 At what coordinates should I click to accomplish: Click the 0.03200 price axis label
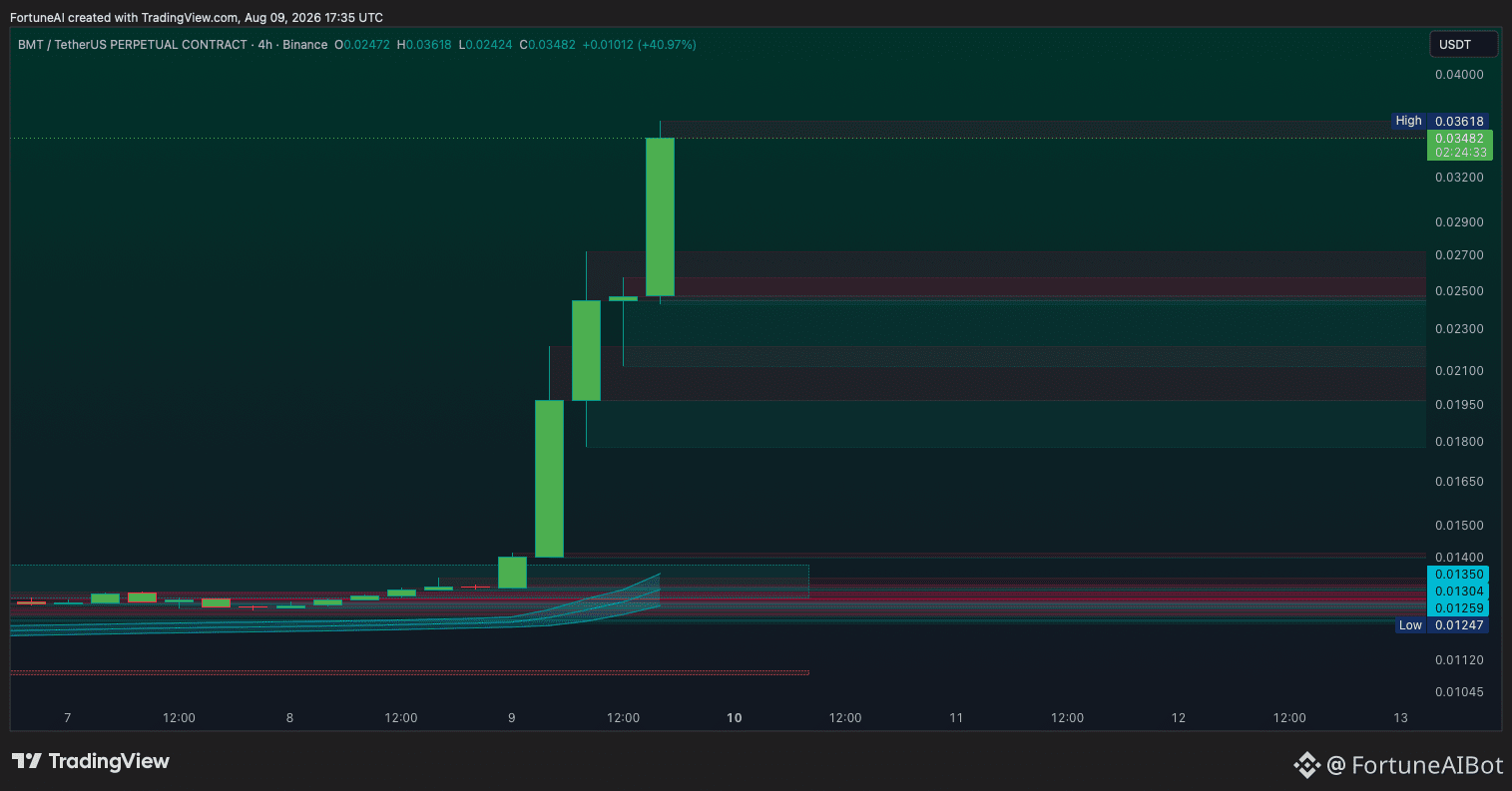[1459, 178]
